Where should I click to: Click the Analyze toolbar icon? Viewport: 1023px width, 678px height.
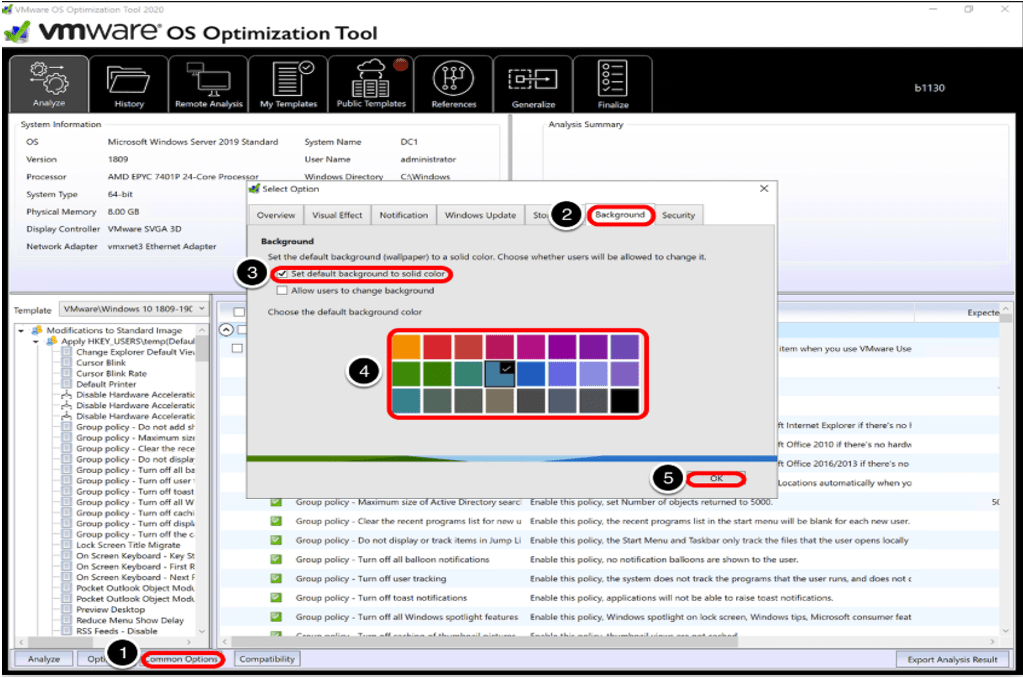pos(48,84)
